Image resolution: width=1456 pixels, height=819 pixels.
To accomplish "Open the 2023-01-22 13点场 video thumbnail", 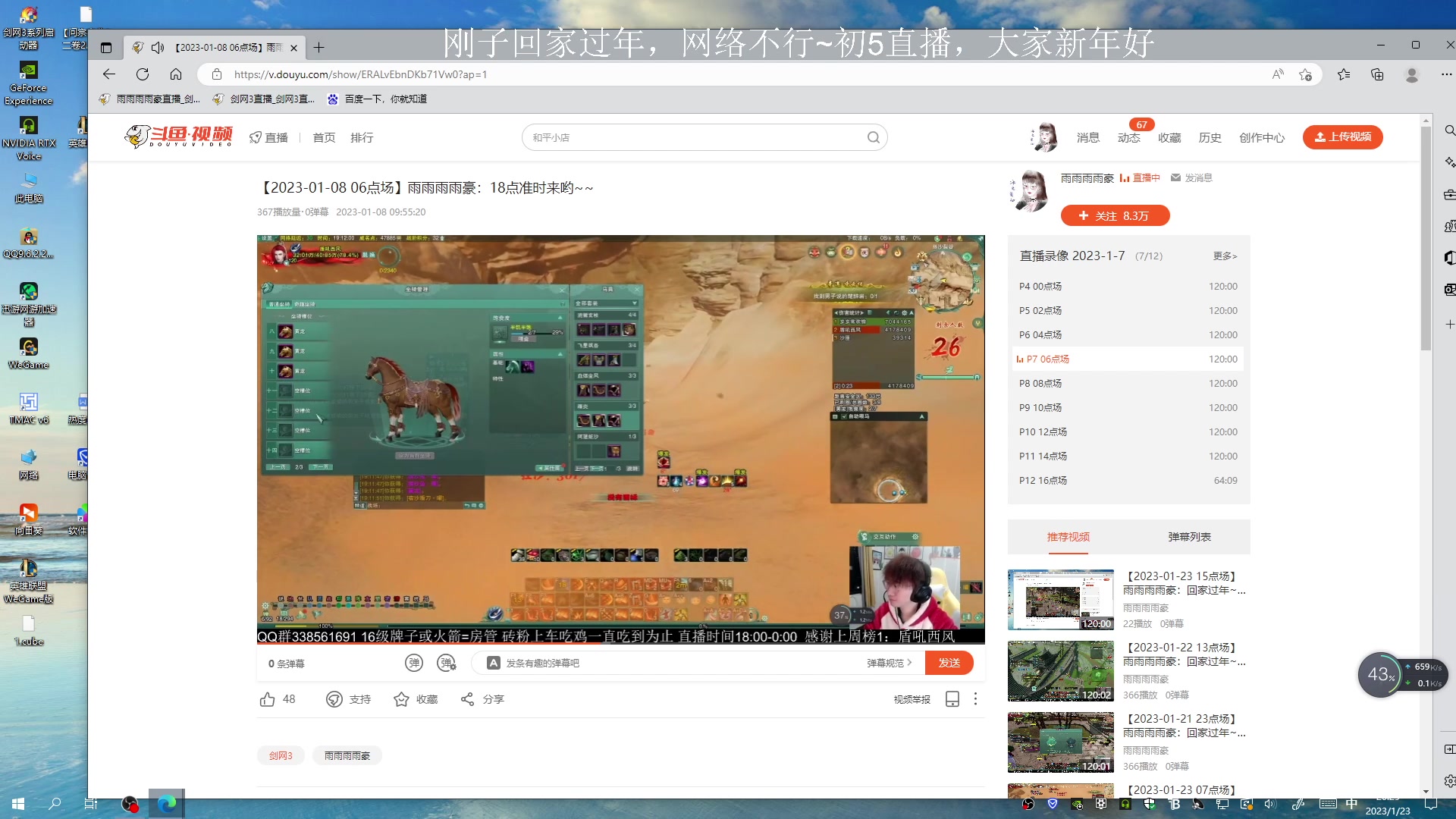I will [x=1060, y=670].
